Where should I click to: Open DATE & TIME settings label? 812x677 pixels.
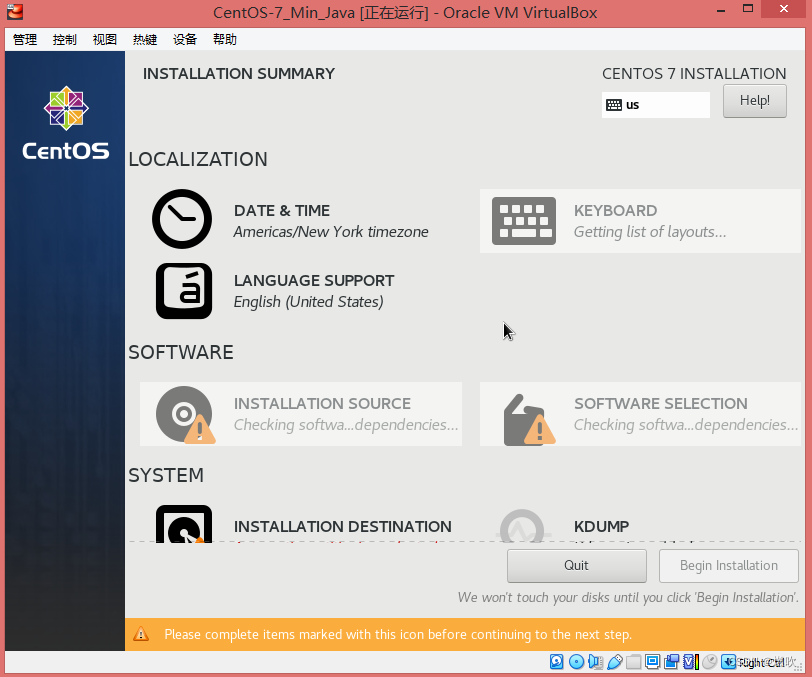(x=282, y=211)
